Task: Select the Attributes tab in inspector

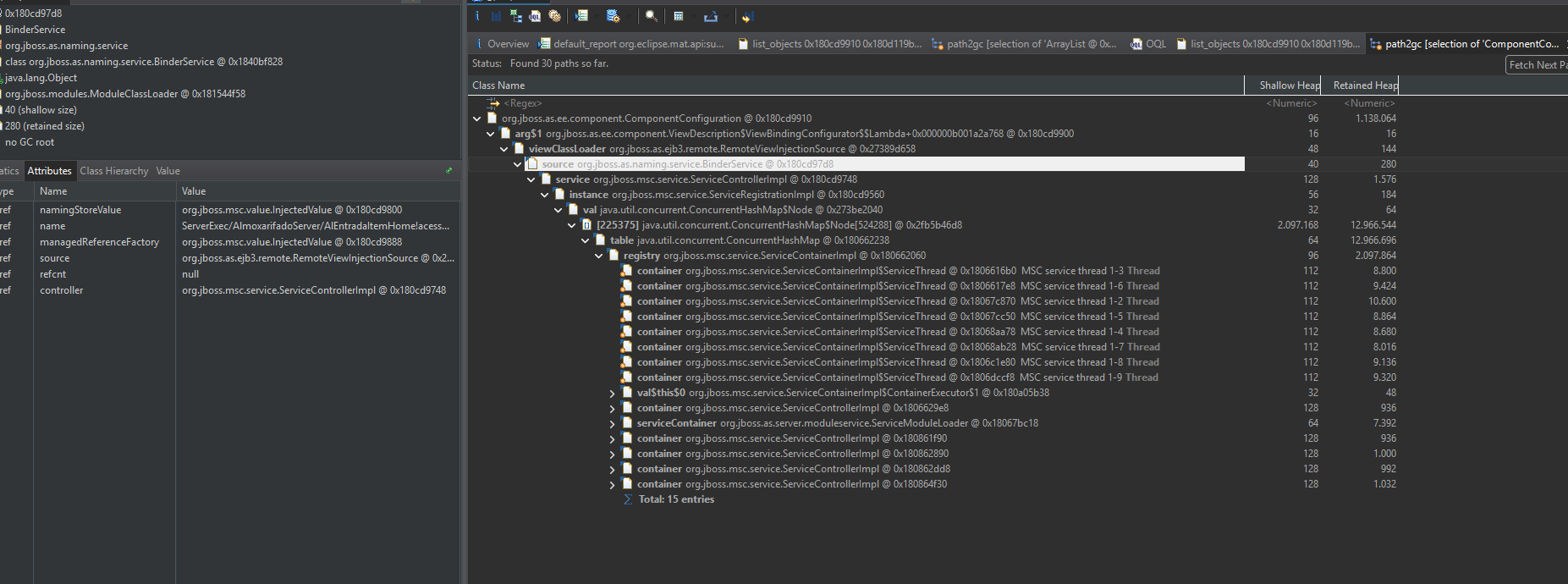Action: coord(49,171)
